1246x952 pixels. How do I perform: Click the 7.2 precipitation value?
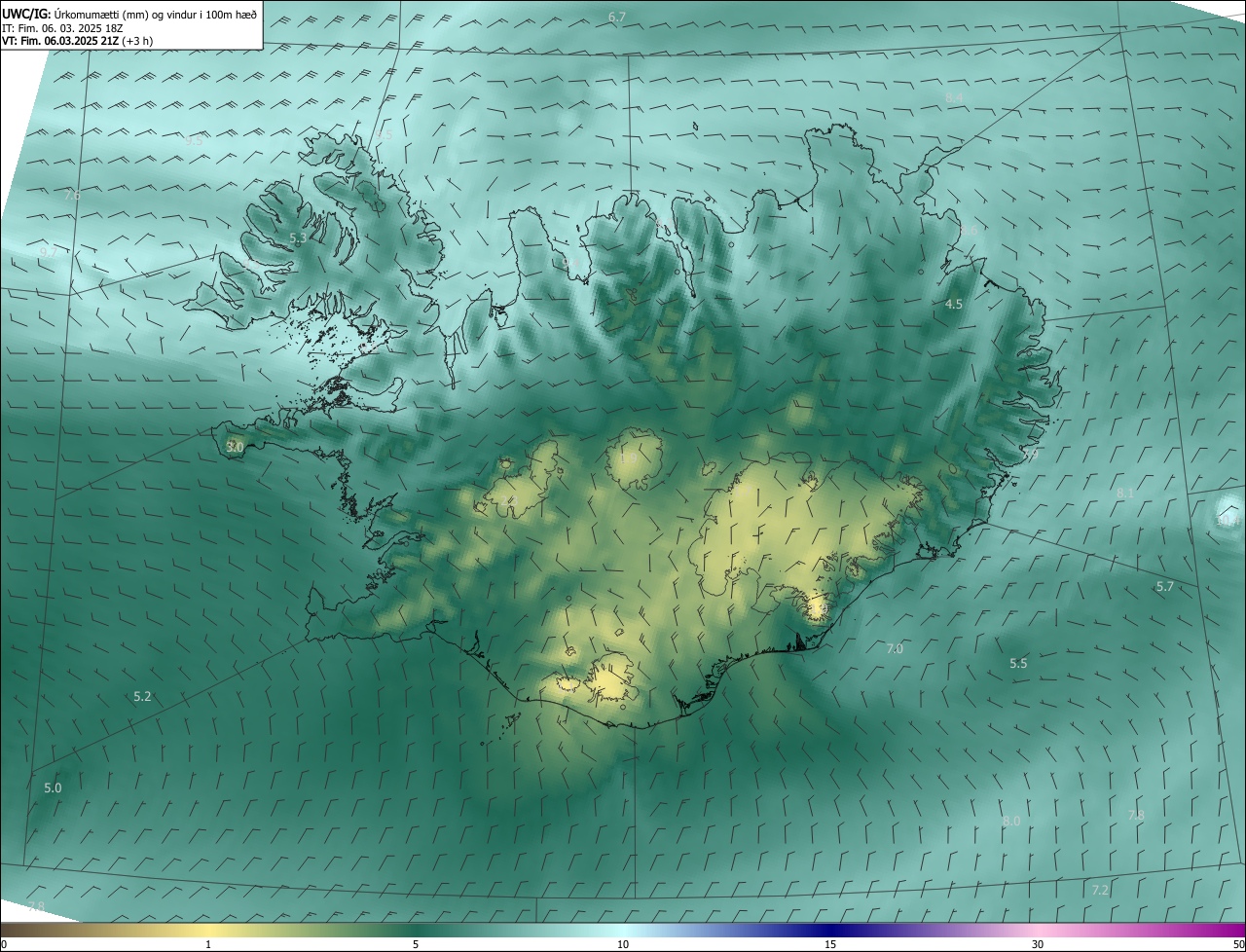coord(1100,890)
